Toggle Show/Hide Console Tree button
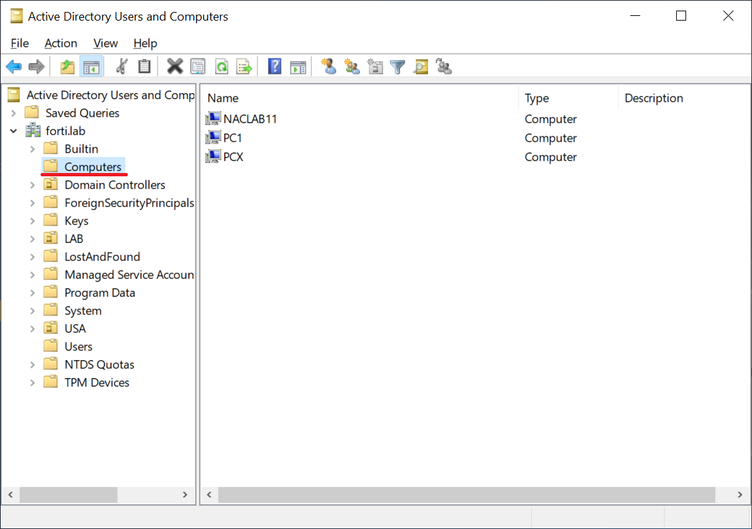752x529 pixels. 91,67
